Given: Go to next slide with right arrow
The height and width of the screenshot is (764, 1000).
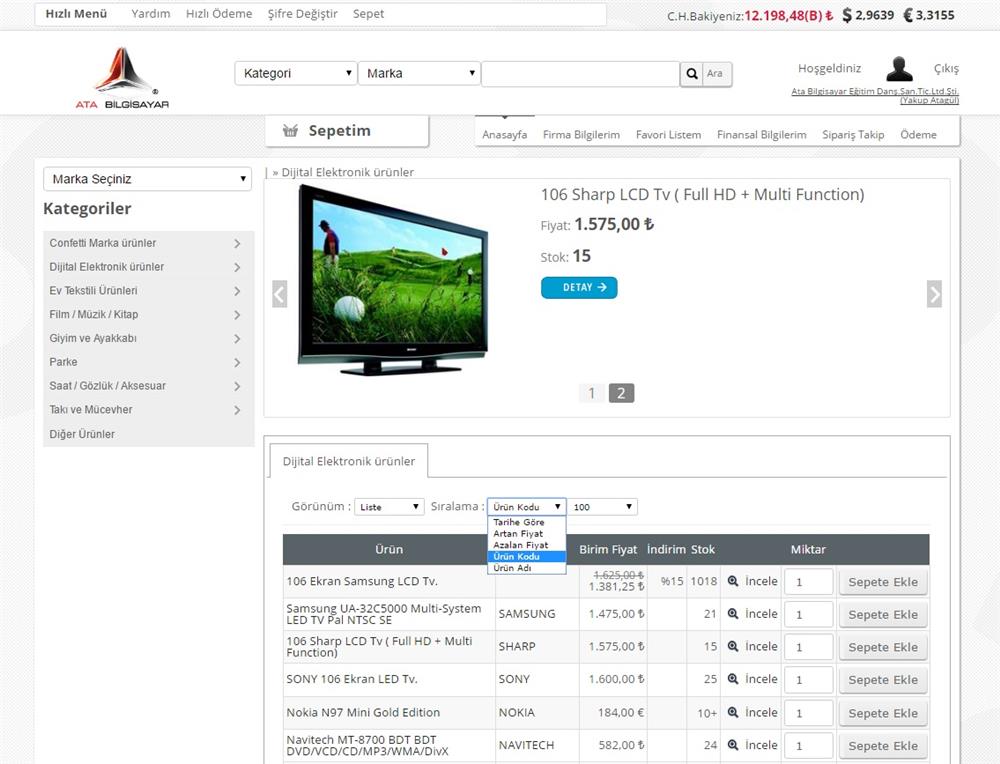Looking at the screenshot, I should (934, 294).
